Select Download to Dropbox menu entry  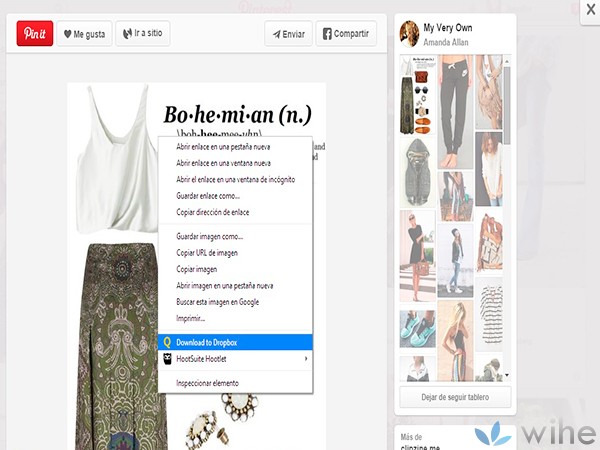pyautogui.click(x=235, y=342)
